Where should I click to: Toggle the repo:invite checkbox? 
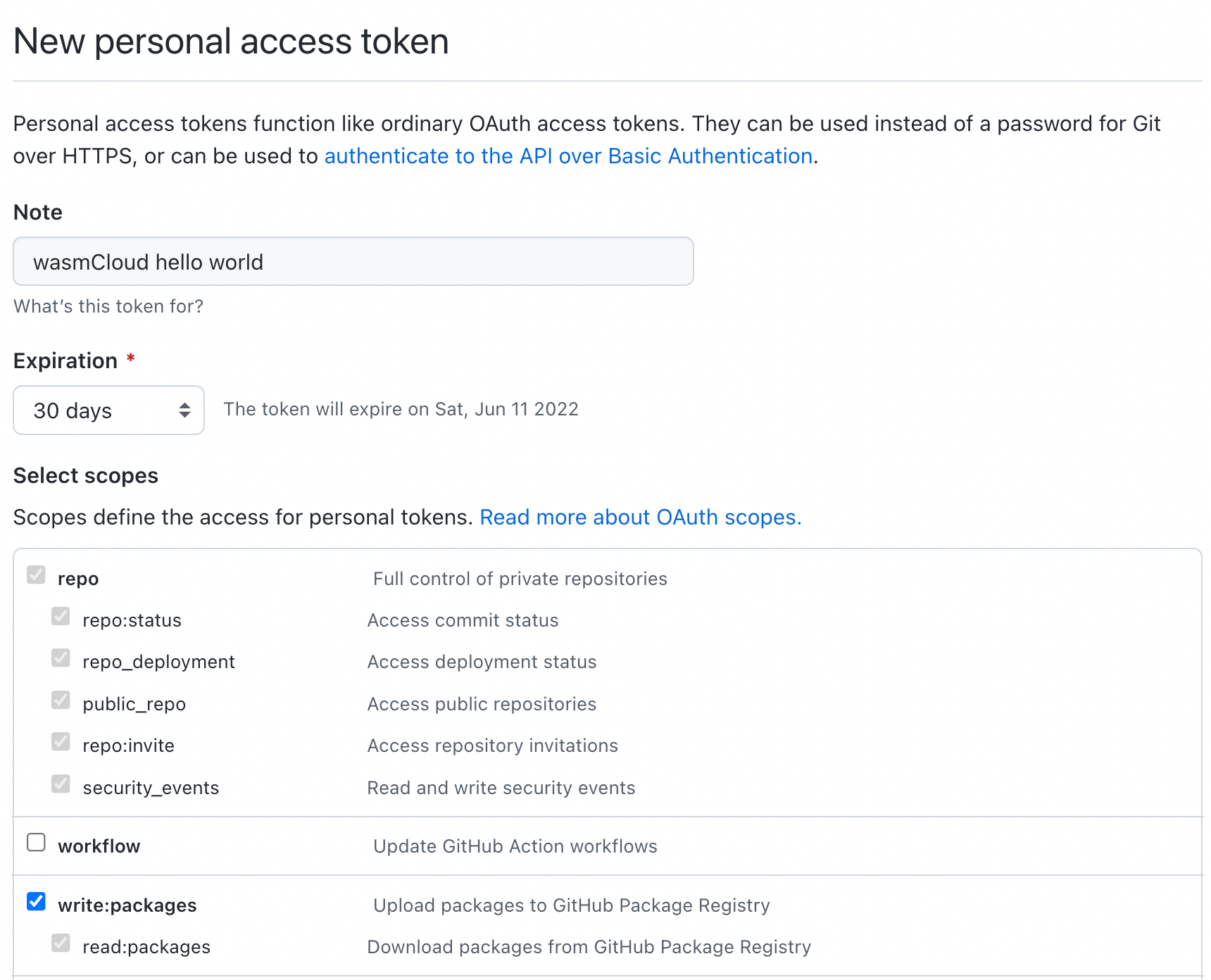[x=61, y=742]
